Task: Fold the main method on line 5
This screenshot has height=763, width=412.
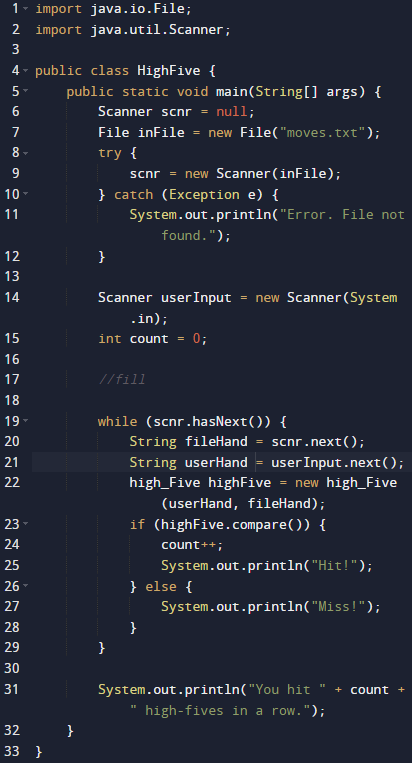Action: 25,91
